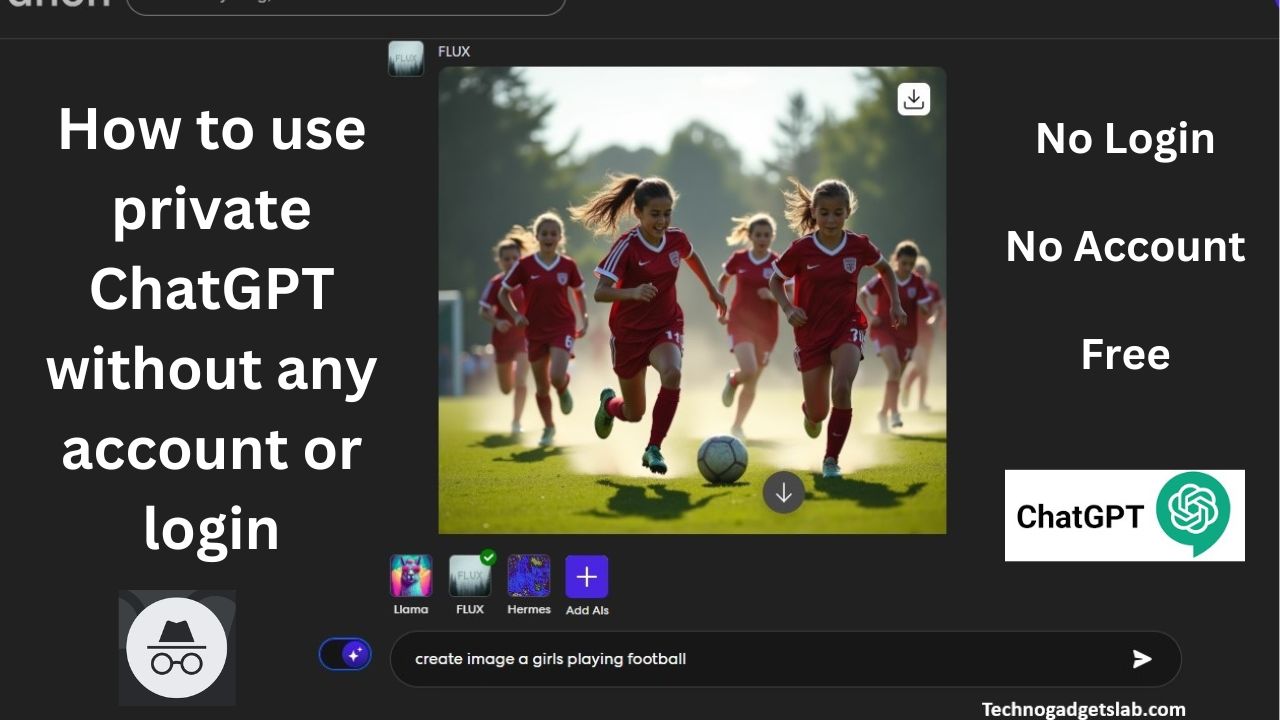The height and width of the screenshot is (720, 1280).
Task: Click the 'No Login' text
Action: (1125, 138)
